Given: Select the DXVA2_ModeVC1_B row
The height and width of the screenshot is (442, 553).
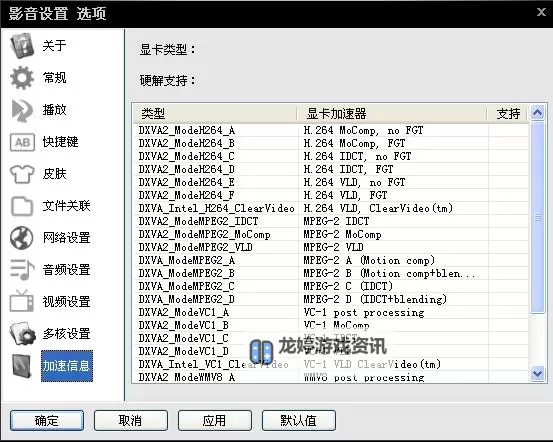Looking at the screenshot, I should 331,325.
